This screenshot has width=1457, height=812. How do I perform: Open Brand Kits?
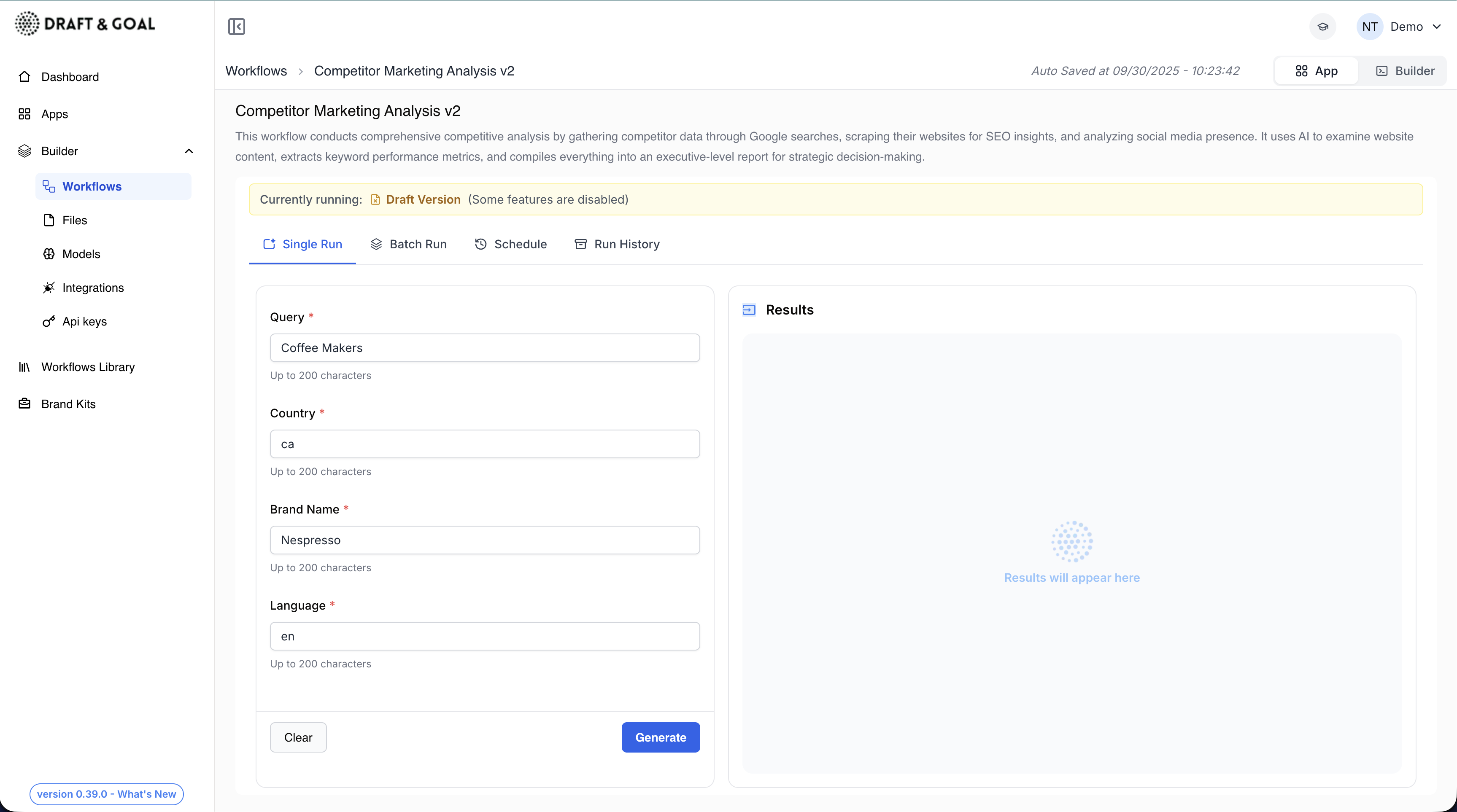pos(68,404)
